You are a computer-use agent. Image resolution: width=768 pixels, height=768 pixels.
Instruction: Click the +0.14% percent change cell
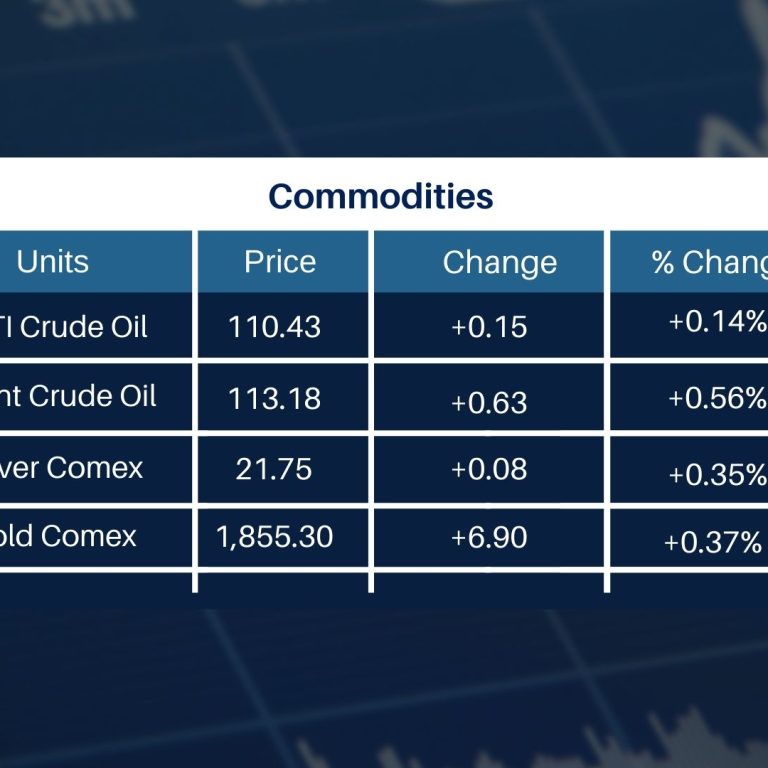point(717,321)
